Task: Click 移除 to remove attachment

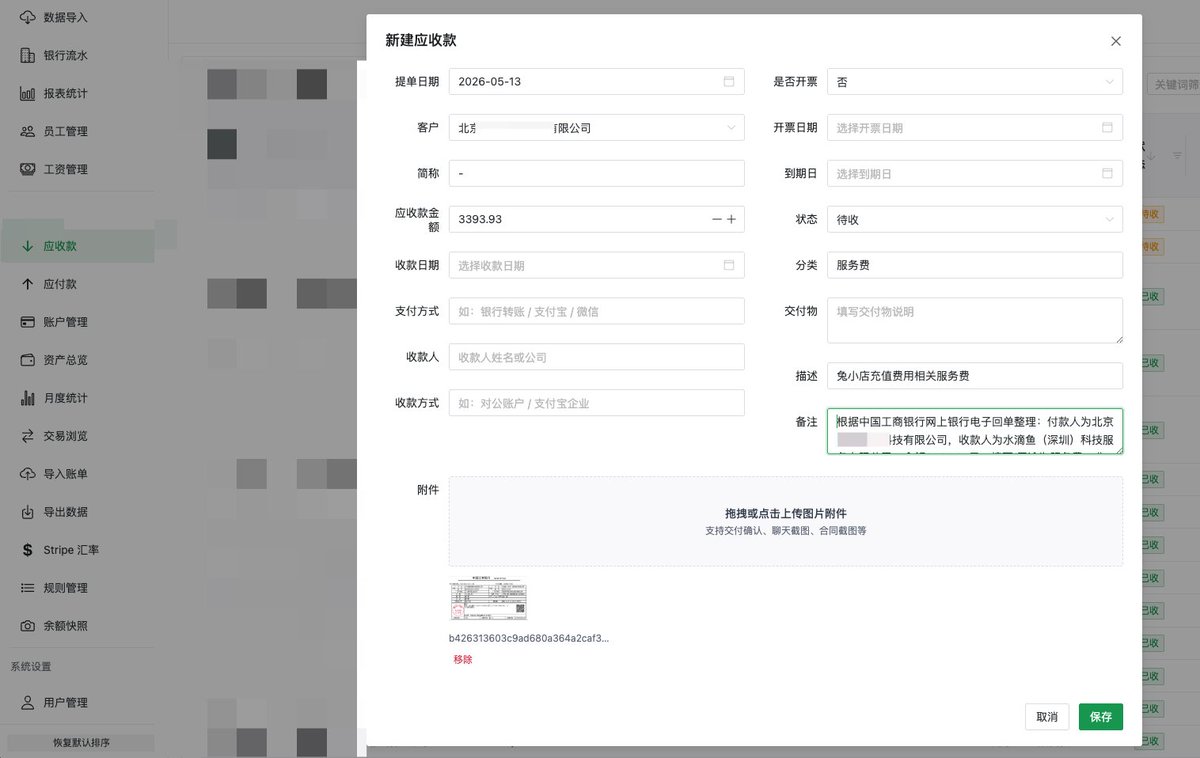Action: click(463, 660)
